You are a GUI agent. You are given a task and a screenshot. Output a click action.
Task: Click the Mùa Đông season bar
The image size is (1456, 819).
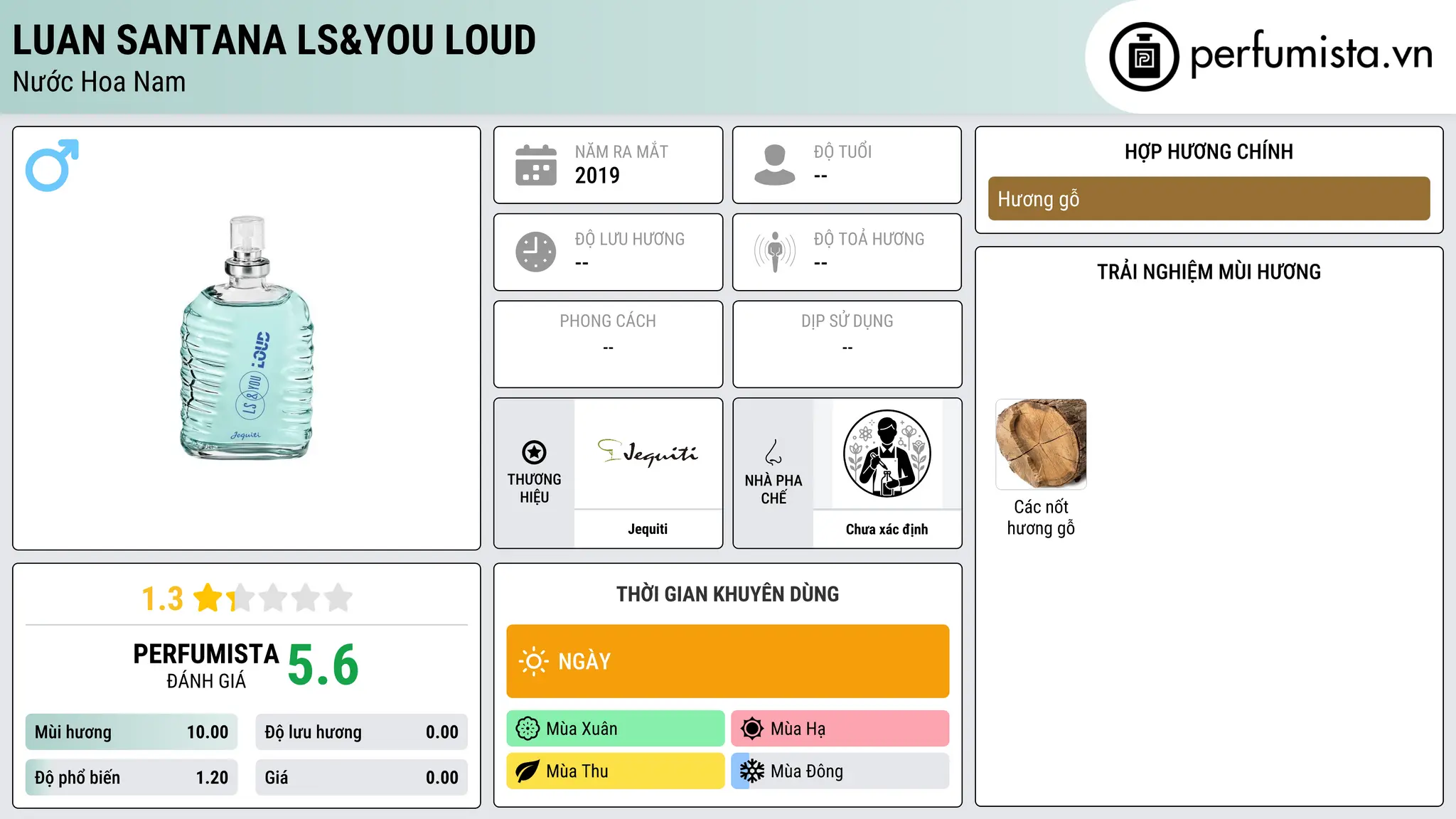[x=840, y=771]
